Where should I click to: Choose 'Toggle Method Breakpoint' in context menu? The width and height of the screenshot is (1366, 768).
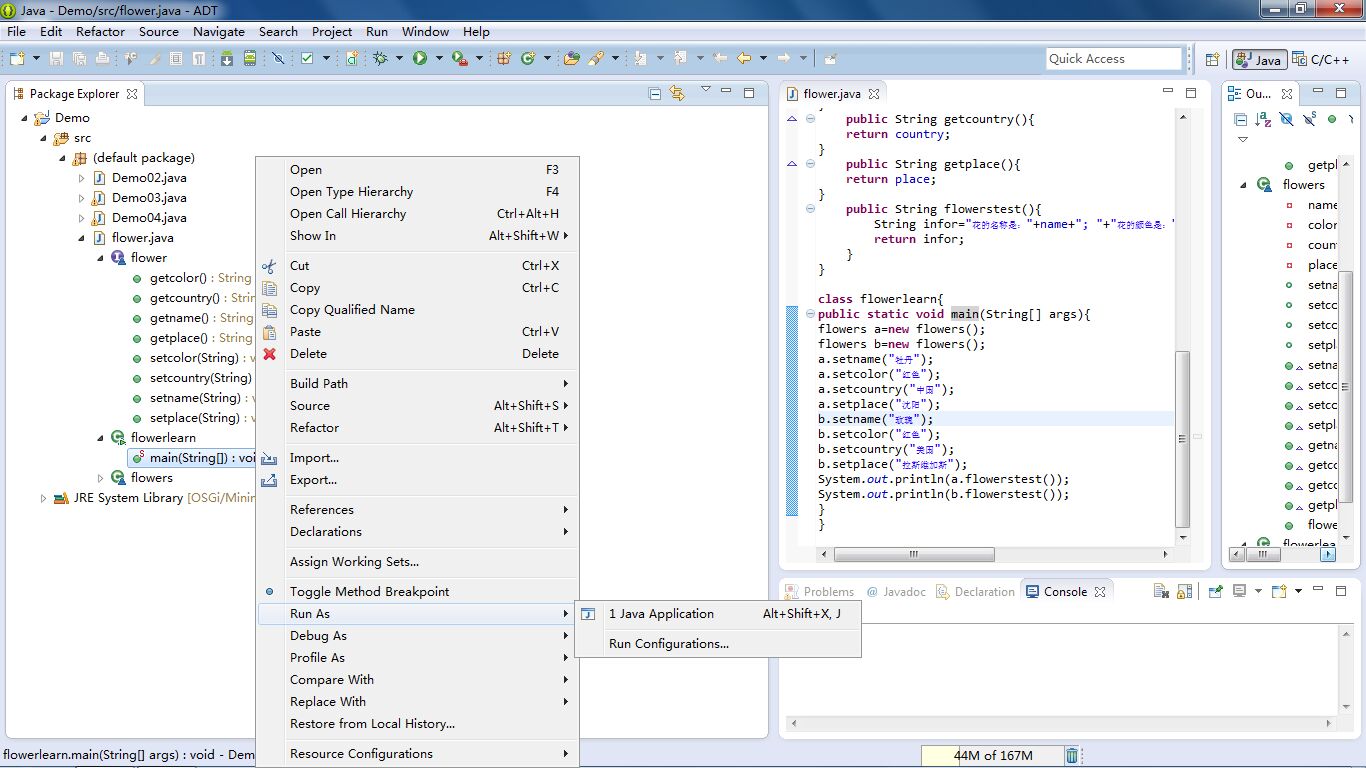click(x=418, y=592)
